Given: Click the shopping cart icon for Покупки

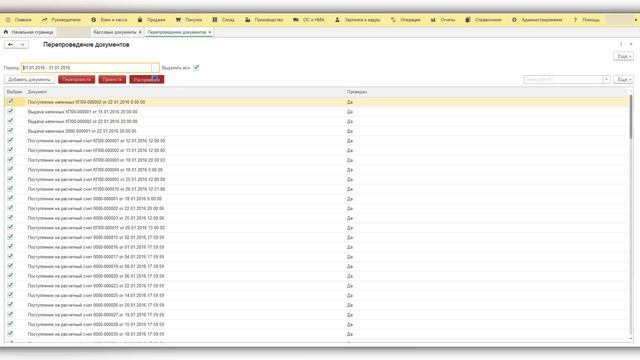Looking at the screenshot, I should pos(178,20).
